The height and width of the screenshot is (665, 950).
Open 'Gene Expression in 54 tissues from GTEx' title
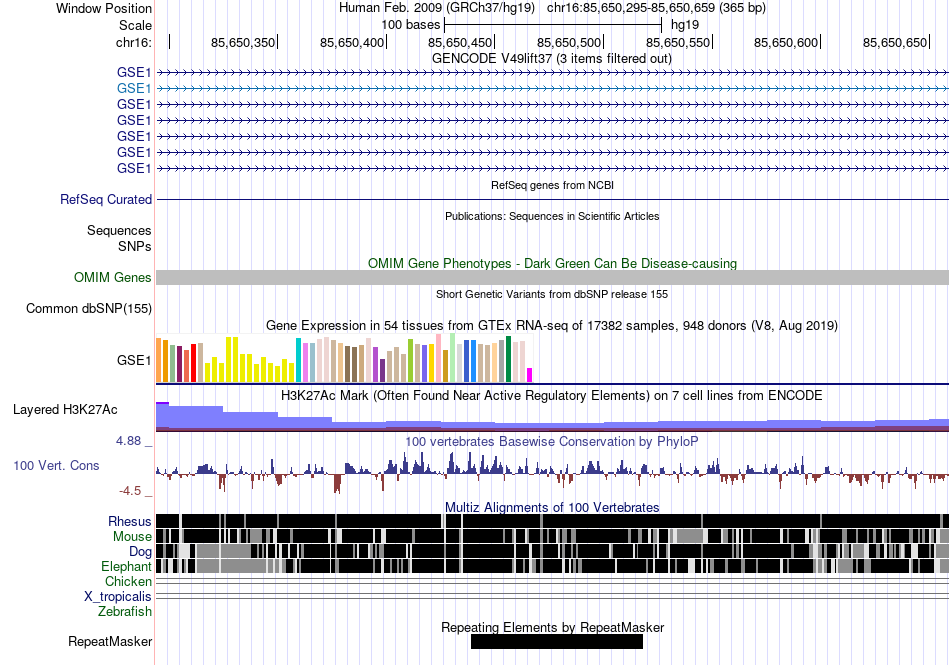552,326
